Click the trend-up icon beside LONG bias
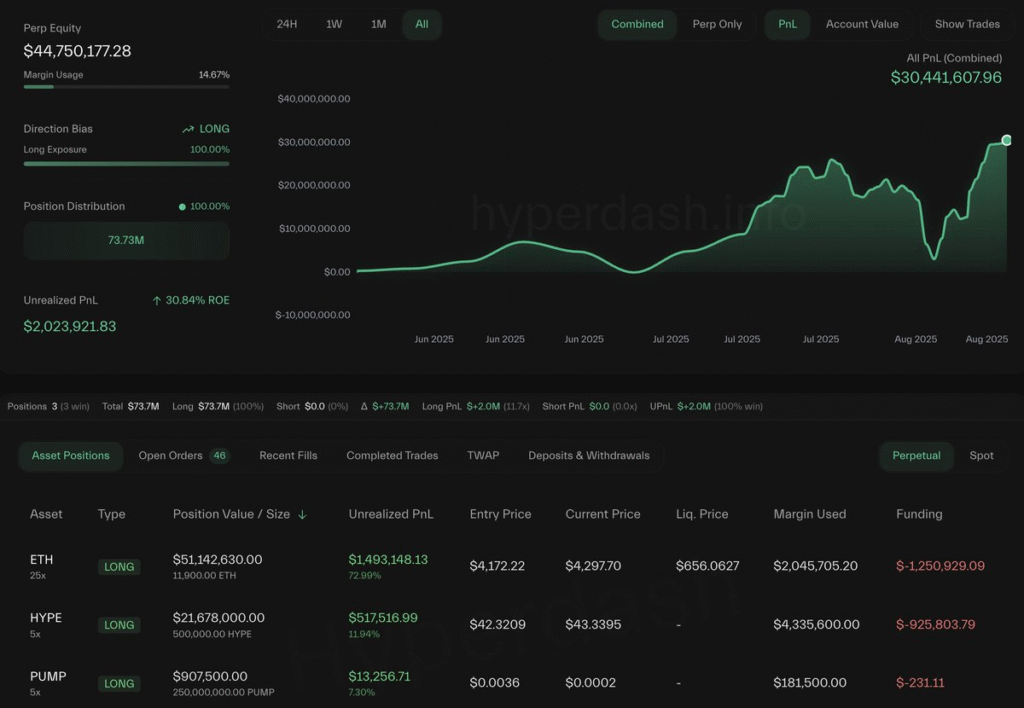Screen dimensions: 1024x708 188,129
